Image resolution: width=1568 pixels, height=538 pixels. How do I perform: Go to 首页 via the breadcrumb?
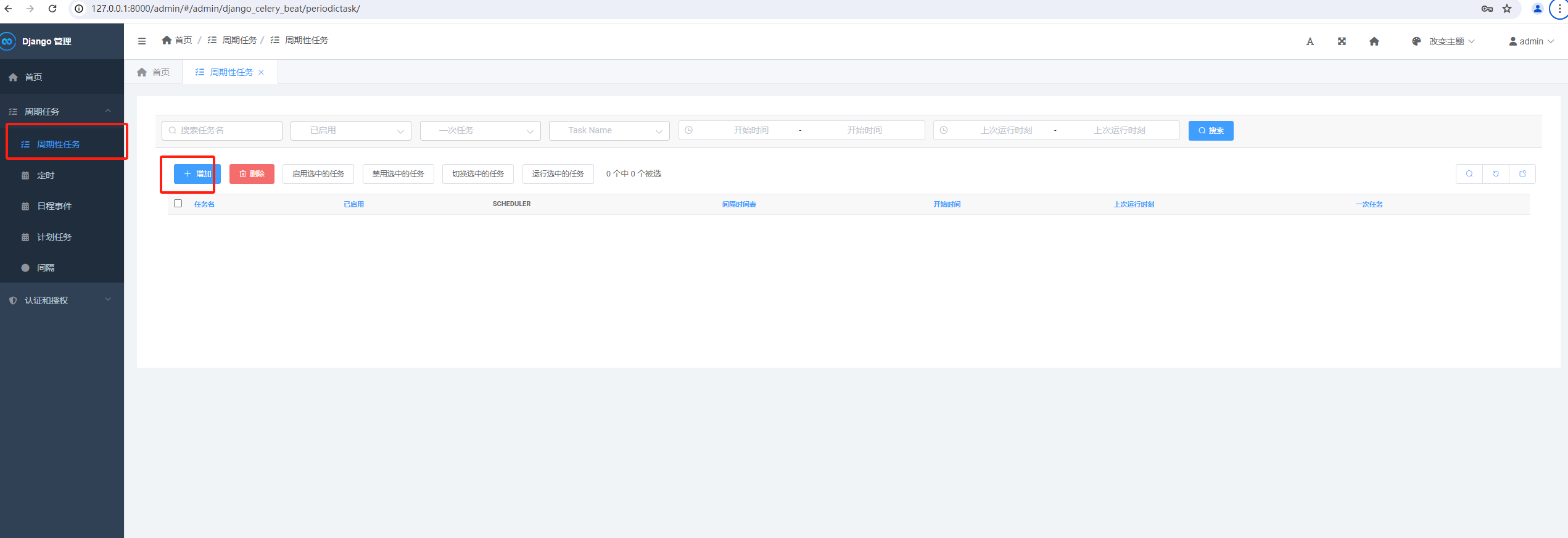tap(177, 40)
